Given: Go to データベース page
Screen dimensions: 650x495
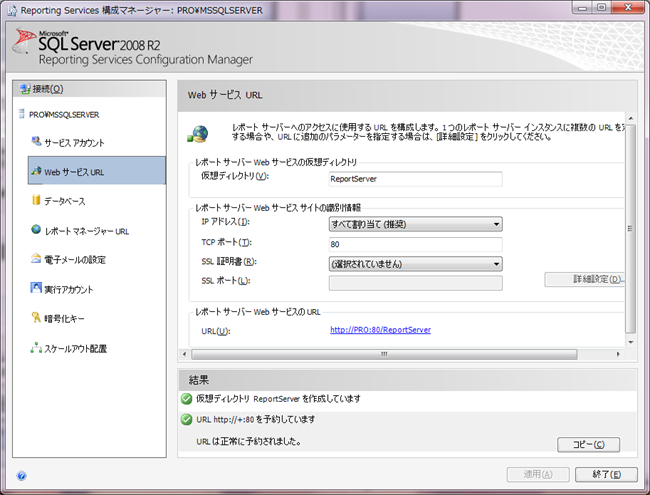Looking at the screenshot, I should [65, 201].
